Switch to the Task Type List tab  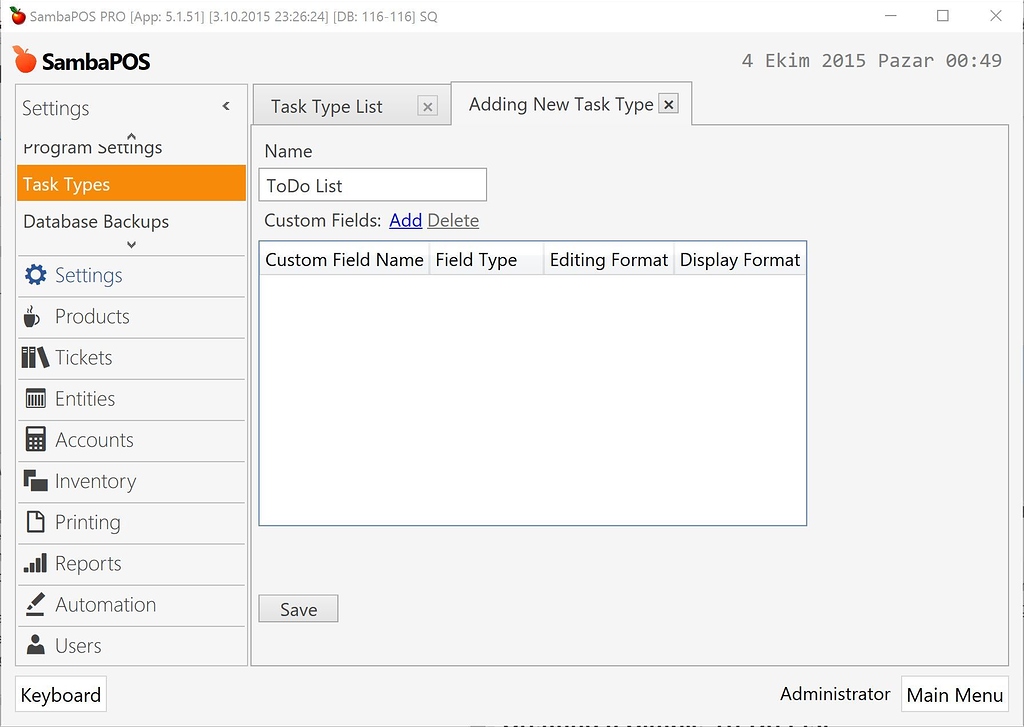pyautogui.click(x=329, y=104)
